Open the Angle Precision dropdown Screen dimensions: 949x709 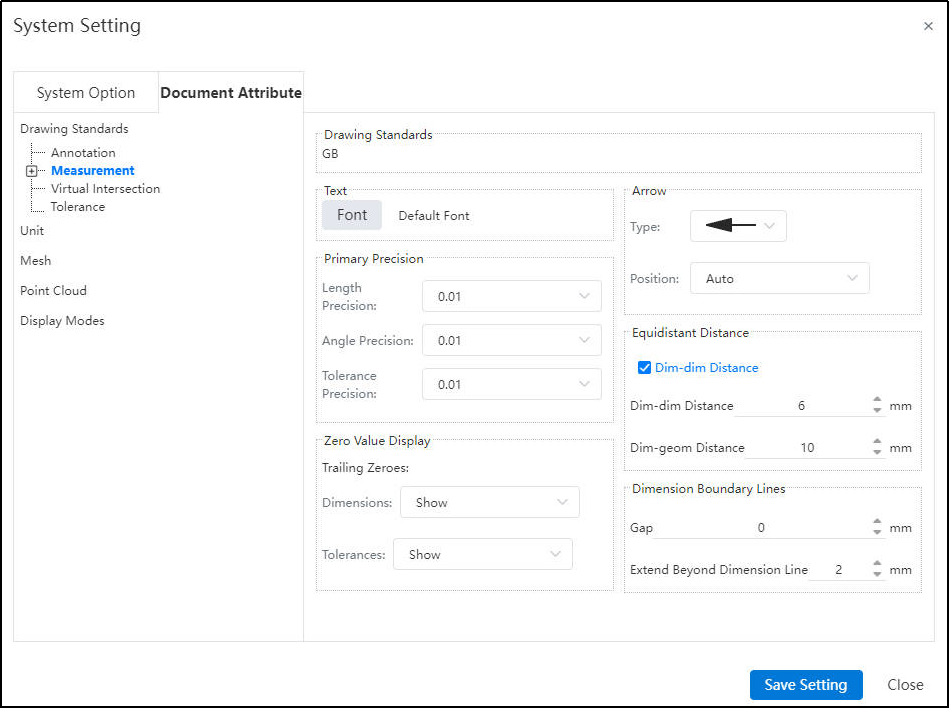511,340
